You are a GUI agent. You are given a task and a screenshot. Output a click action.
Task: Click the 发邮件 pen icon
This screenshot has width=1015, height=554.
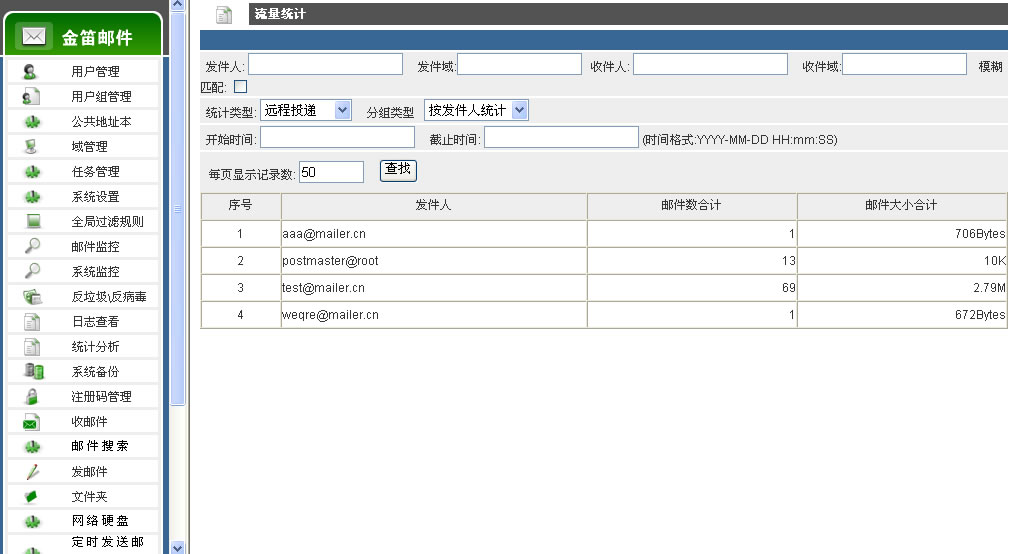click(31, 471)
